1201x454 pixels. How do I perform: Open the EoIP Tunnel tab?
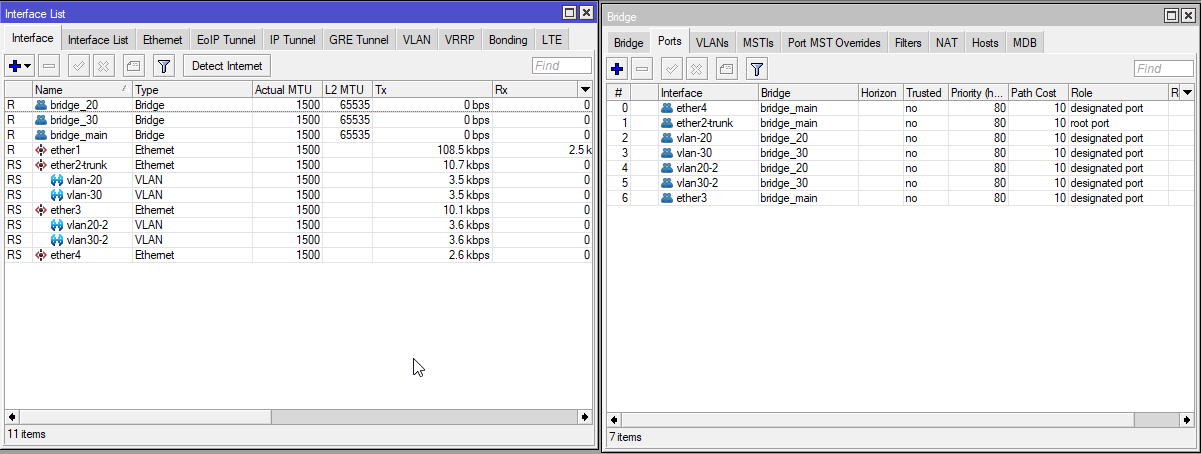(227, 40)
